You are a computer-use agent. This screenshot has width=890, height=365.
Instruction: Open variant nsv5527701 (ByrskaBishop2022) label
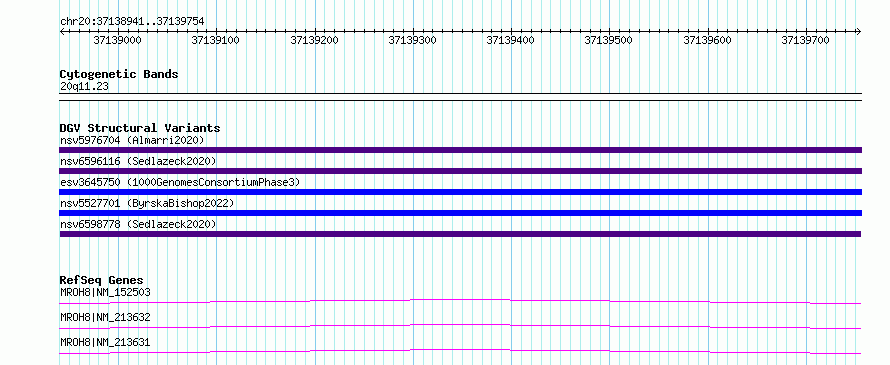147,203
